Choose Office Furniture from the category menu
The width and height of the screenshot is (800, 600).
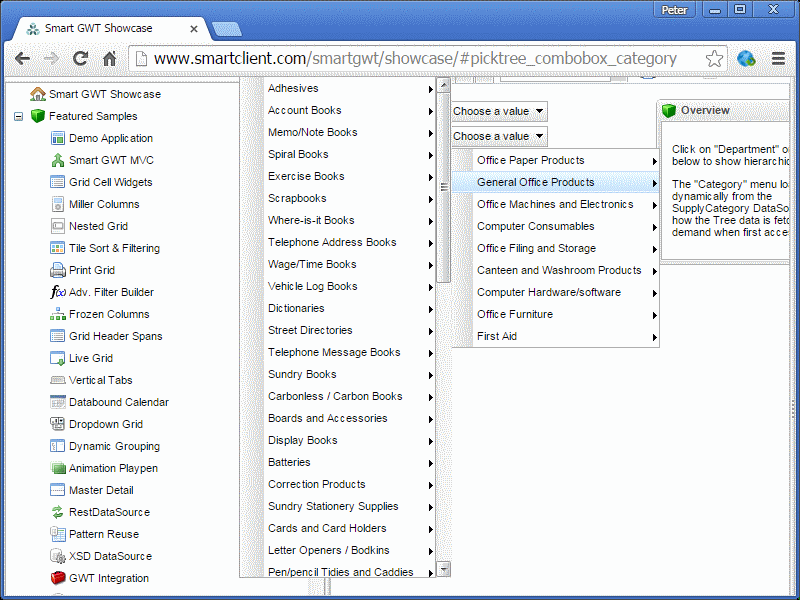[x=515, y=314]
